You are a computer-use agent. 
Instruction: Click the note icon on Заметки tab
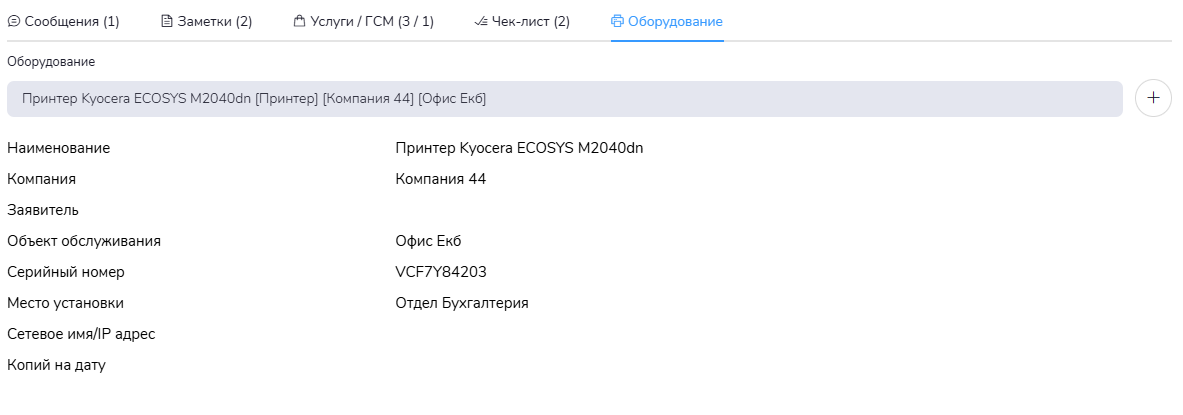tap(167, 21)
